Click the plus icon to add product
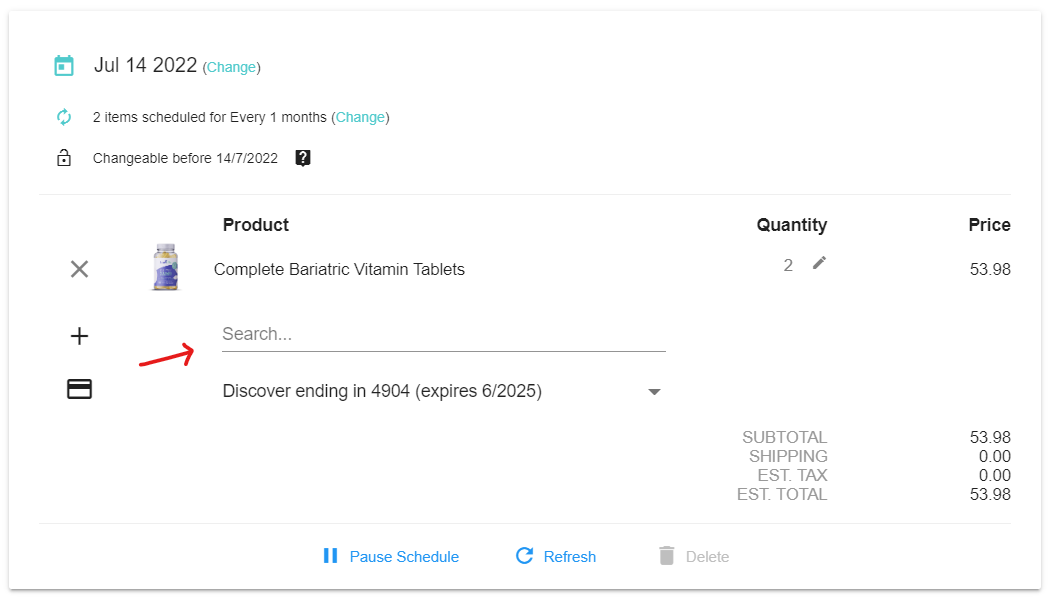1062x607 pixels. pyautogui.click(x=79, y=336)
